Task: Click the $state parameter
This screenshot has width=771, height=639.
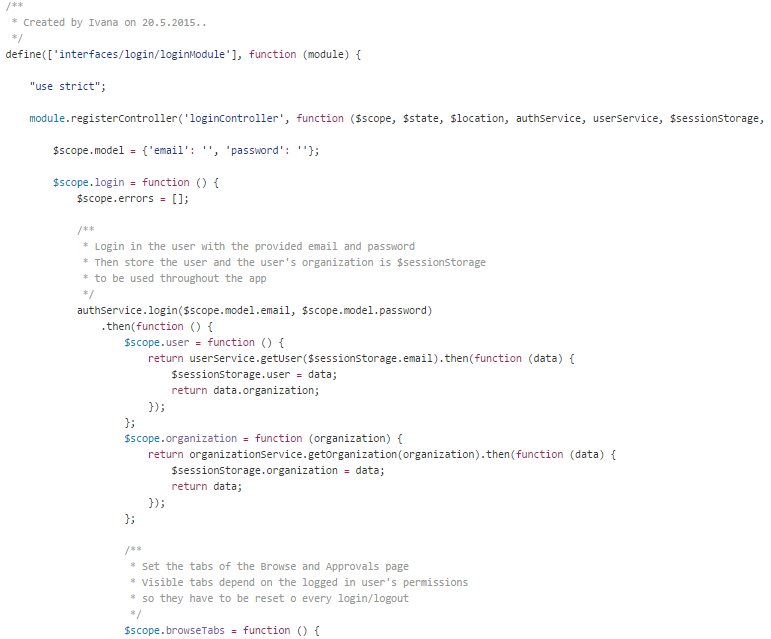Action: [x=420, y=118]
